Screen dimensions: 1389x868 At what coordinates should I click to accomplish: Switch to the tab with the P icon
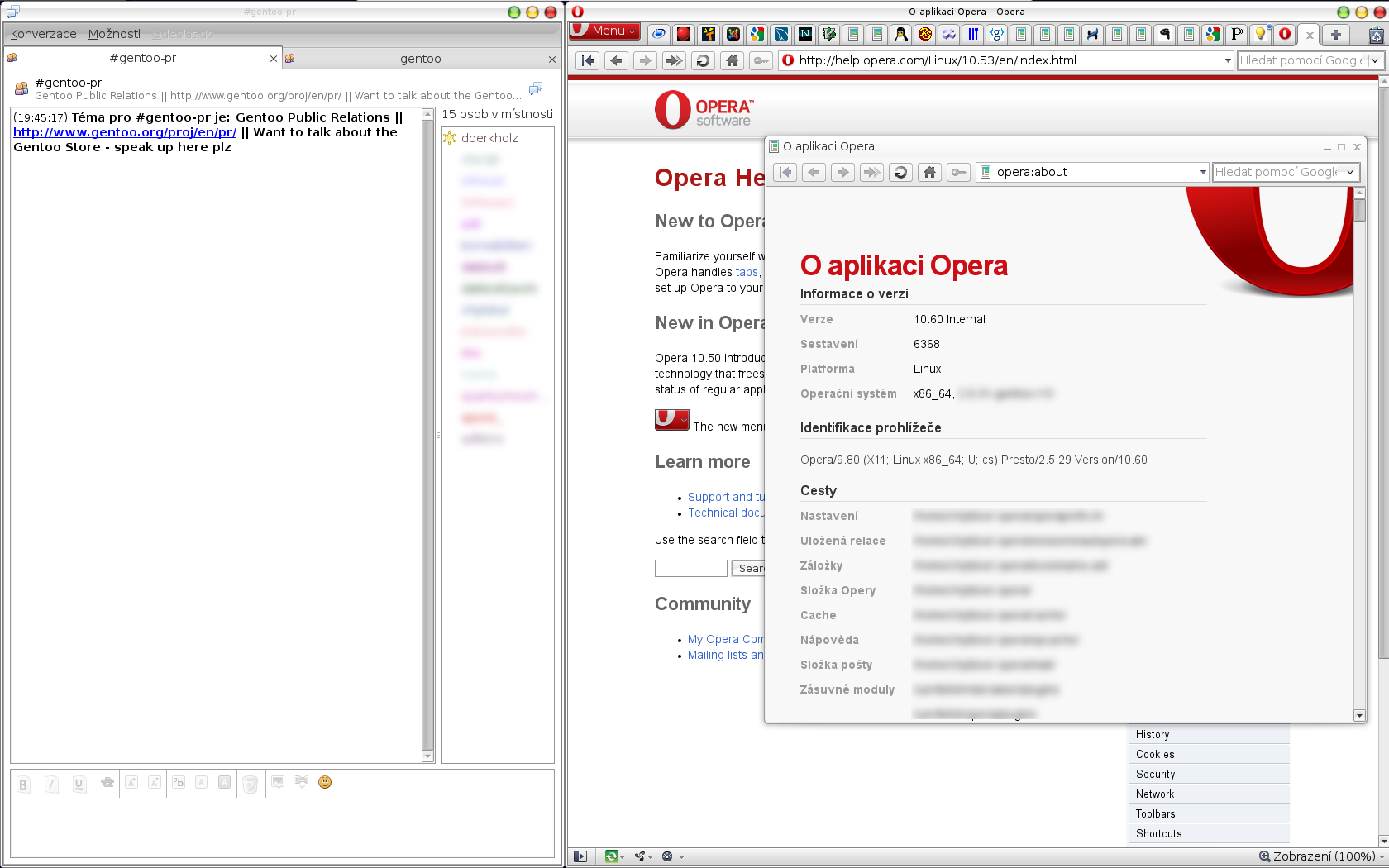tap(1237, 34)
